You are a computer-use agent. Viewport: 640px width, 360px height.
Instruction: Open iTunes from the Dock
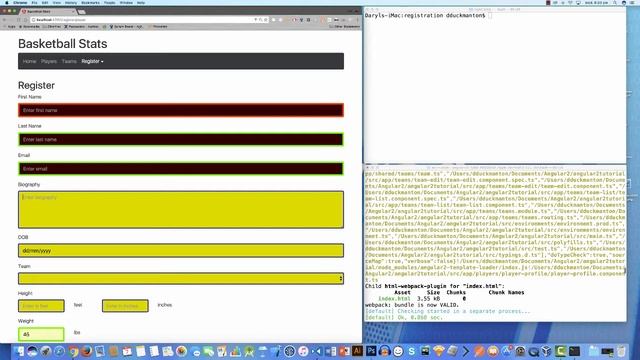[303, 351]
